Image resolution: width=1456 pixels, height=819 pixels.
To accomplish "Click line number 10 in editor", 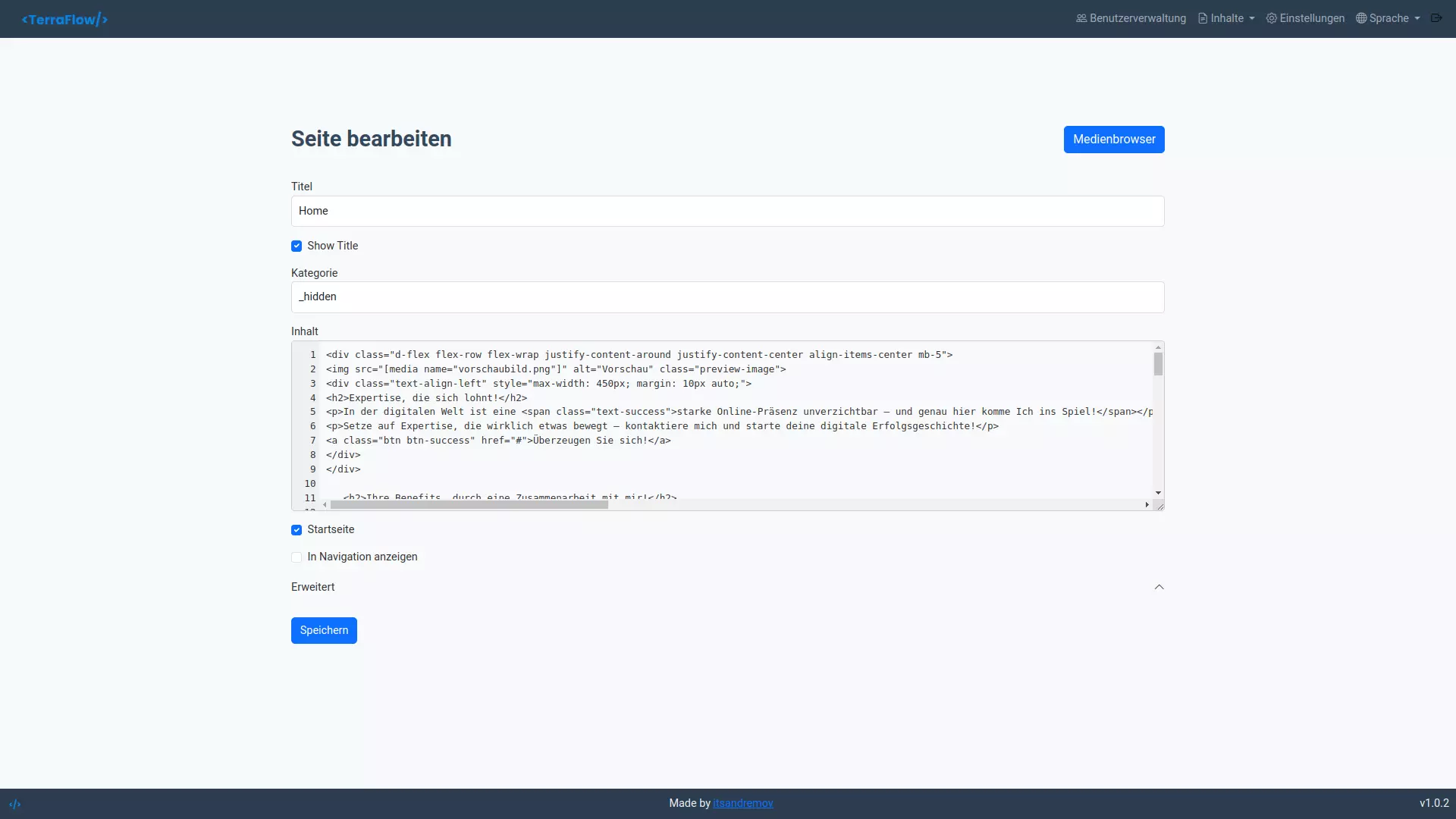I will 310,484.
